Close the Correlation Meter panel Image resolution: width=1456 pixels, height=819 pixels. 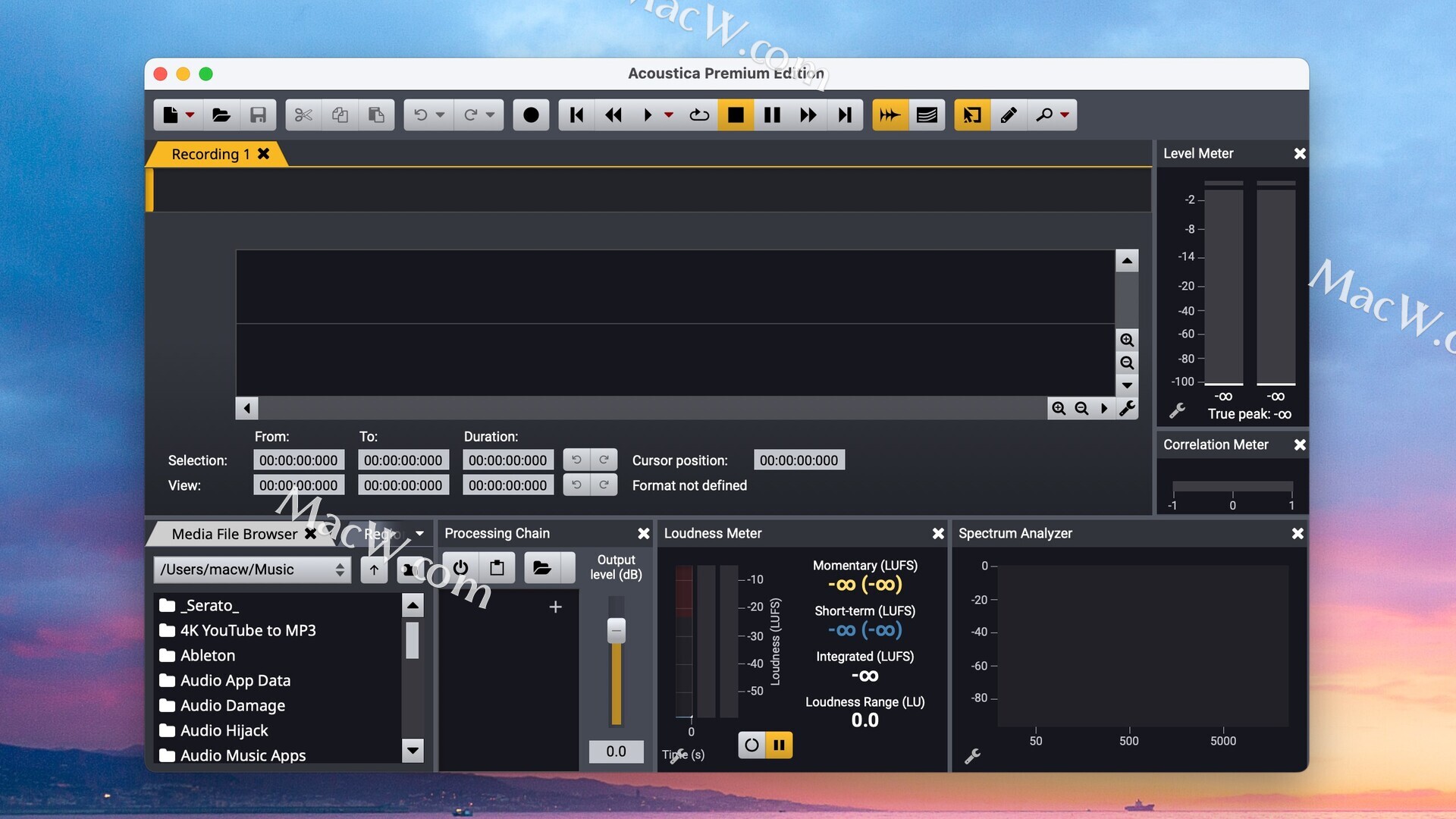click(1300, 444)
